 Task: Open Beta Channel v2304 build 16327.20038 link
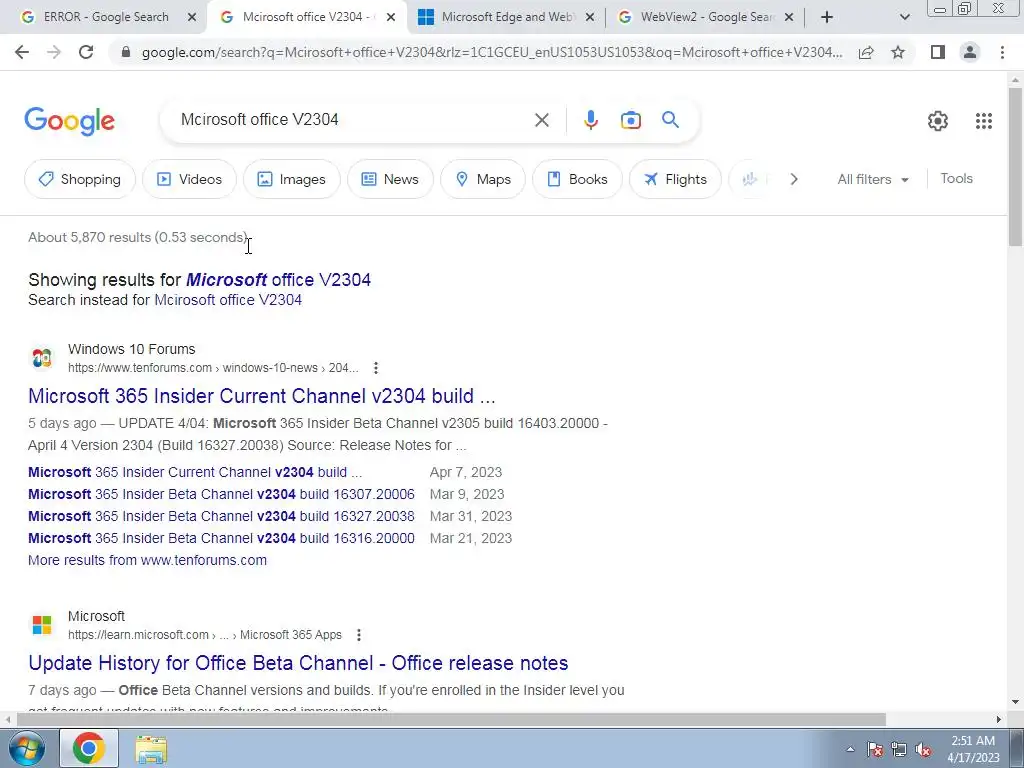click(221, 516)
